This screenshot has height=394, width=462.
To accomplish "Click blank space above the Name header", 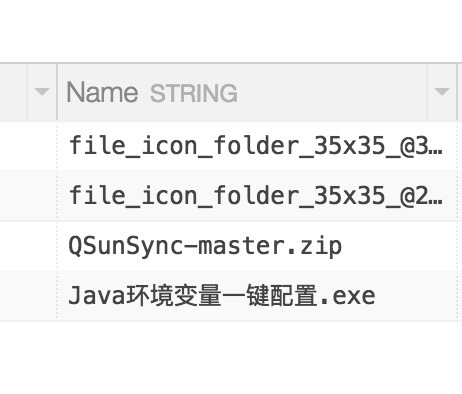I will 231,31.
